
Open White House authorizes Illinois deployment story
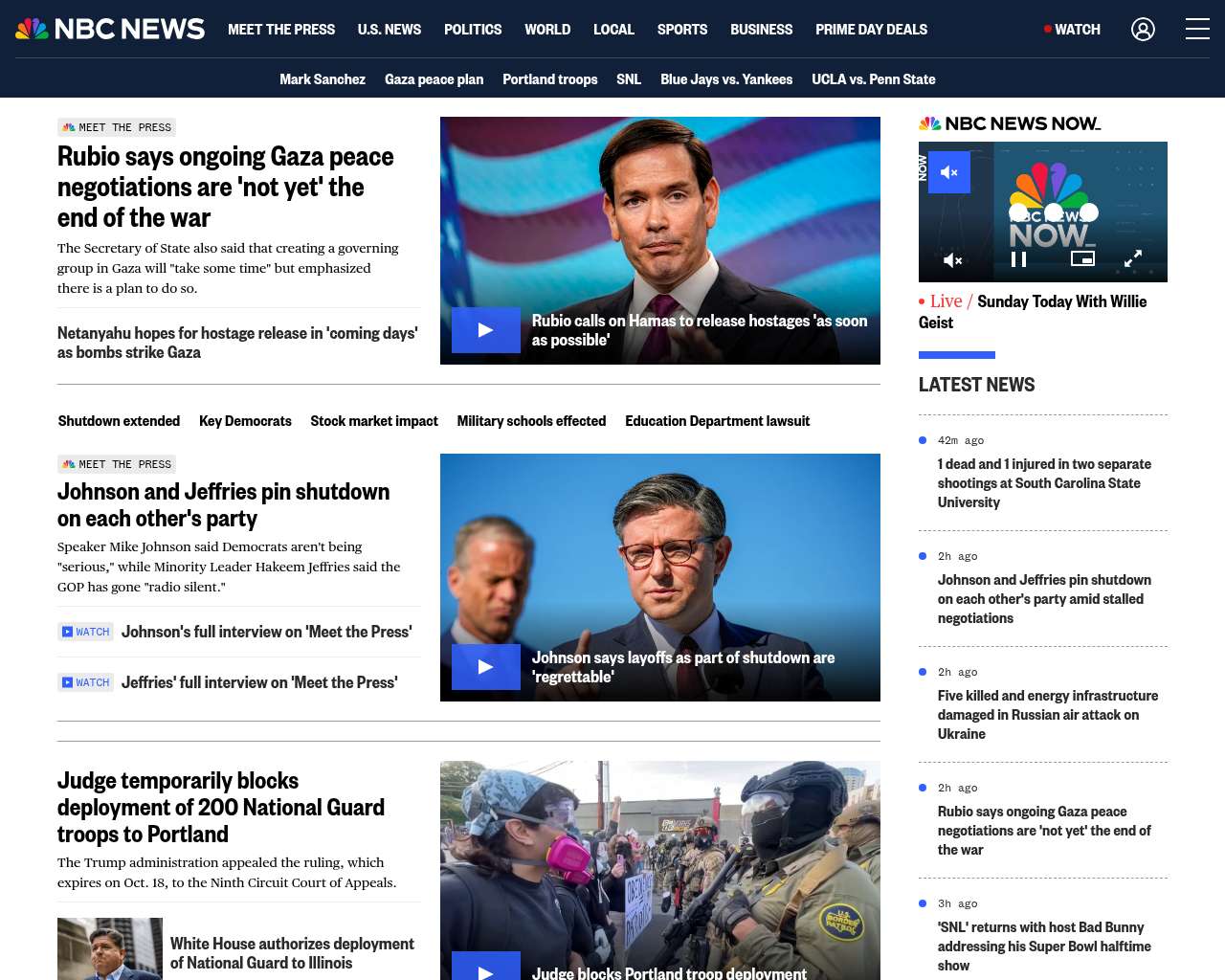(292, 953)
